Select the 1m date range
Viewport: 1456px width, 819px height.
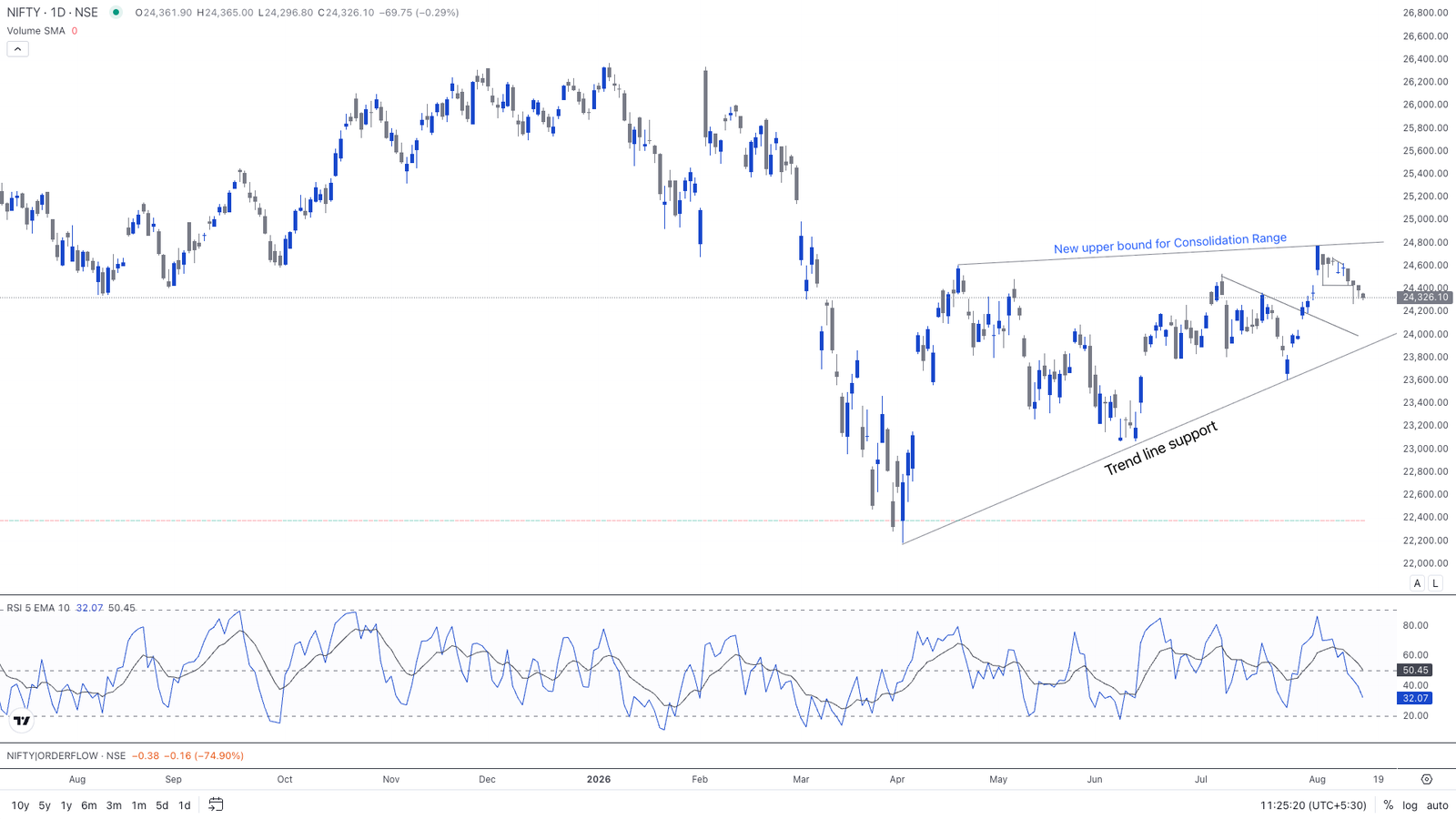(x=138, y=805)
